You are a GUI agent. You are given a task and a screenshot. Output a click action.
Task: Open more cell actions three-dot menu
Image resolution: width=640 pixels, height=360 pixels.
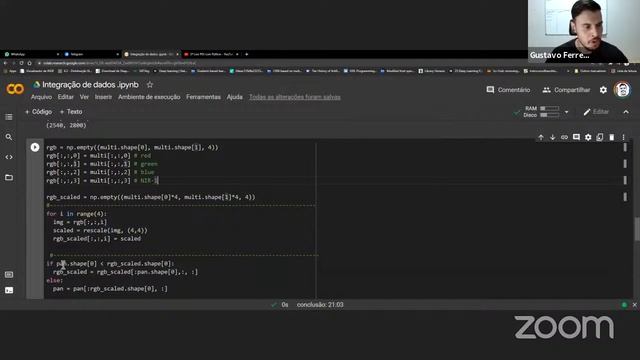(623, 138)
